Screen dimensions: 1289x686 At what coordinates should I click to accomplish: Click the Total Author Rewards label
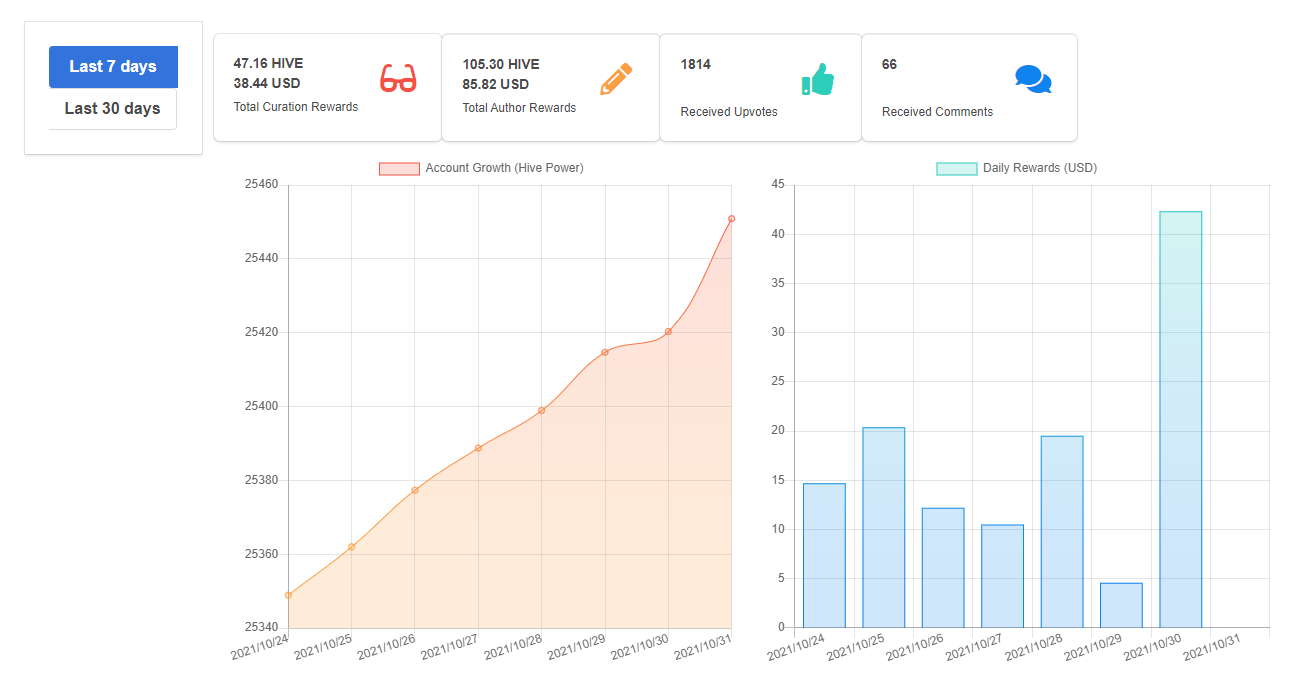pyautogui.click(x=519, y=108)
